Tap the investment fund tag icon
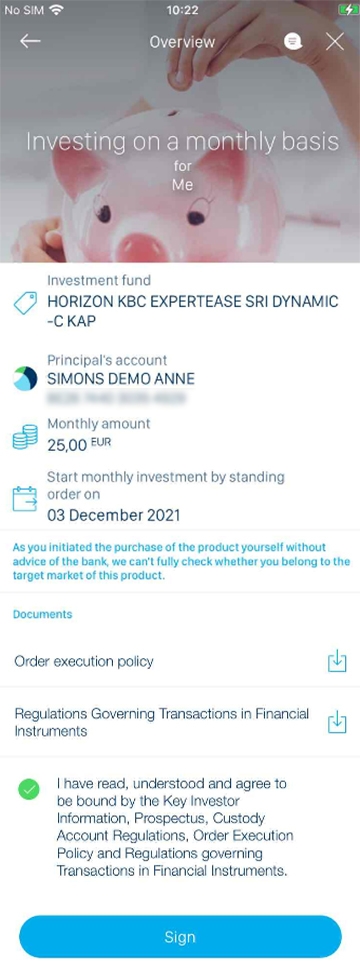The width and height of the screenshot is (360, 974). point(25,304)
